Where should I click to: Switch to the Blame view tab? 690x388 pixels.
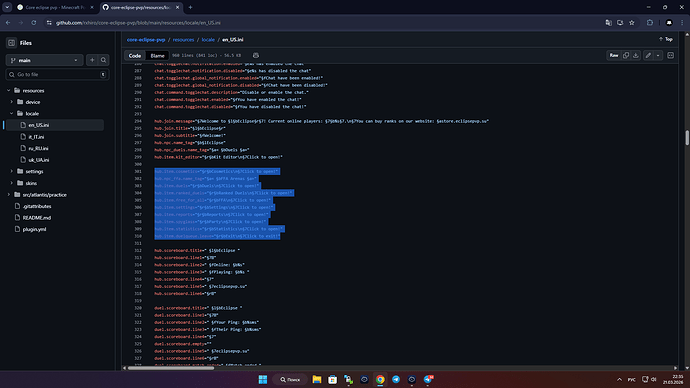(x=157, y=55)
